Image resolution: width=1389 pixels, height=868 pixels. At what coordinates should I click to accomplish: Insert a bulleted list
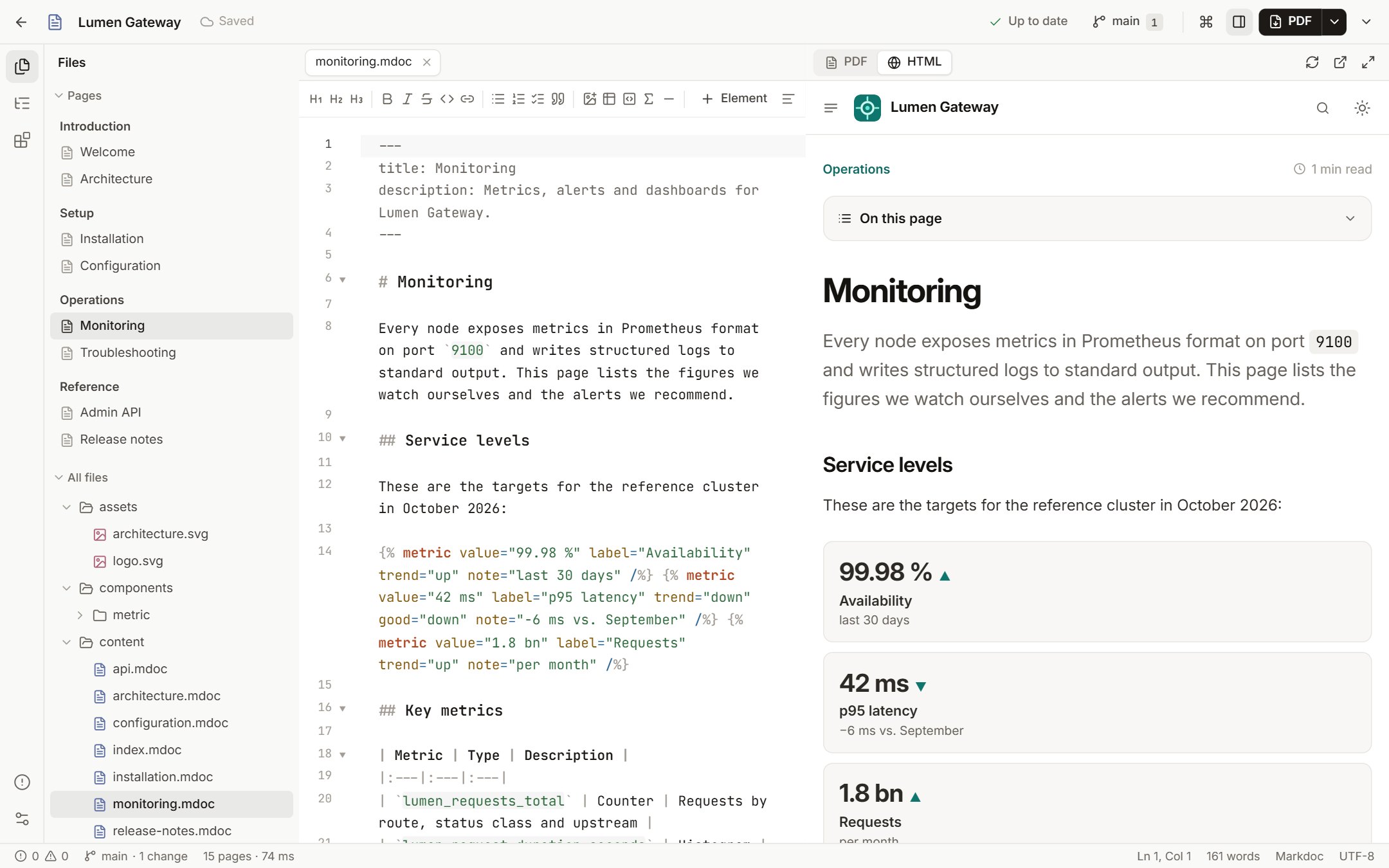click(498, 98)
